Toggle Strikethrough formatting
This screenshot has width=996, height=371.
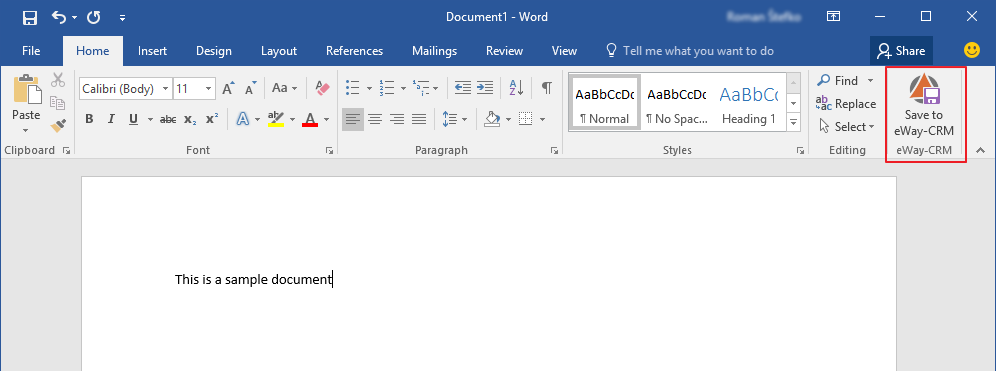pyautogui.click(x=168, y=119)
